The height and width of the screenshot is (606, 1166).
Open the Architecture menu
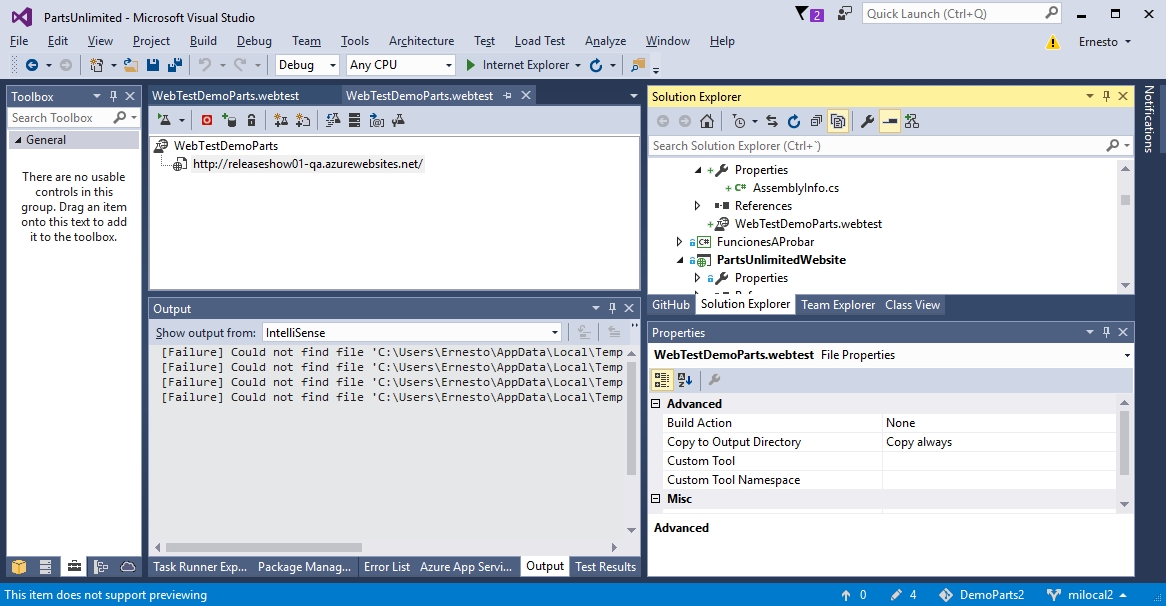(422, 41)
